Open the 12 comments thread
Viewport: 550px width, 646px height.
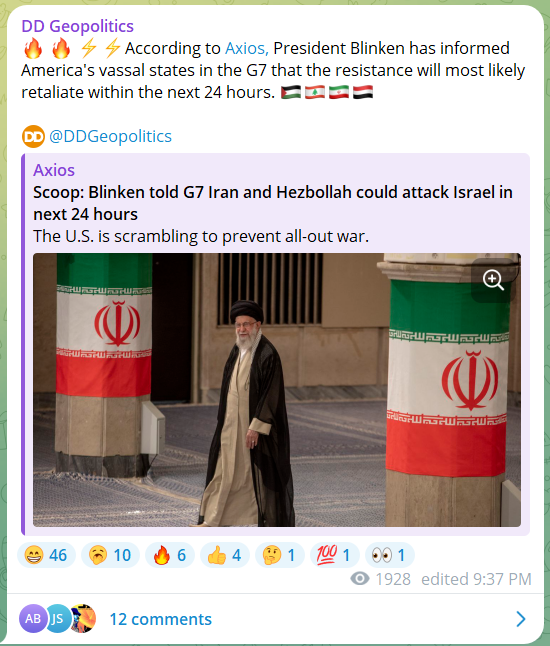click(x=161, y=619)
